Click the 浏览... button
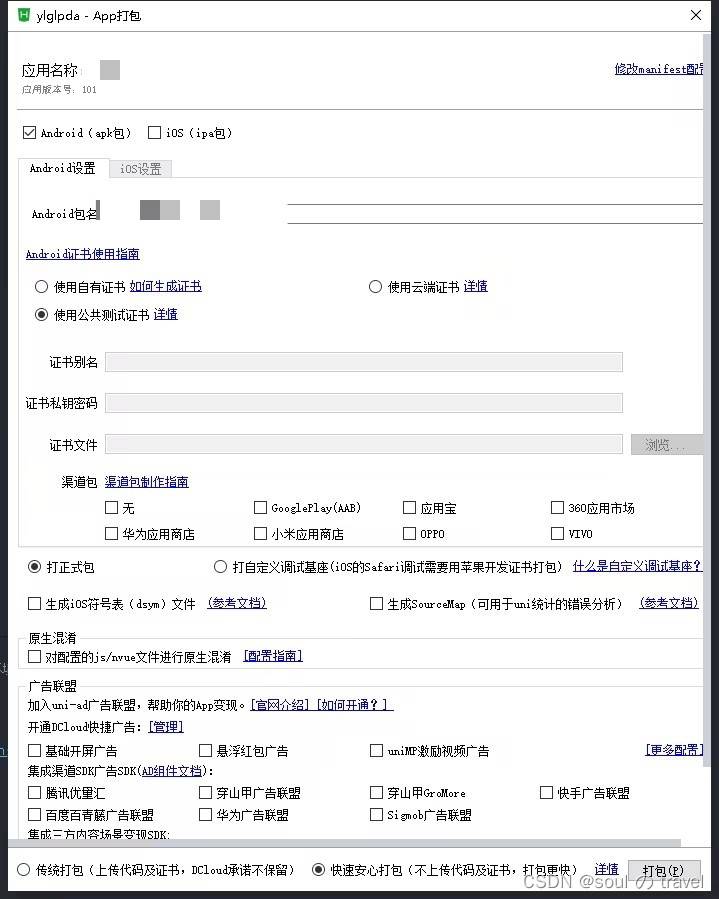 click(667, 444)
